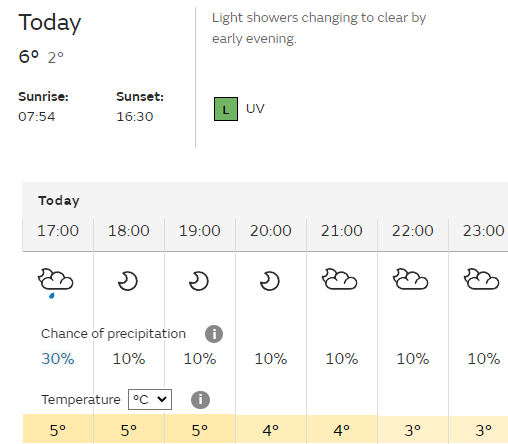Click the 4° temperature cell for 20:00

(271, 429)
